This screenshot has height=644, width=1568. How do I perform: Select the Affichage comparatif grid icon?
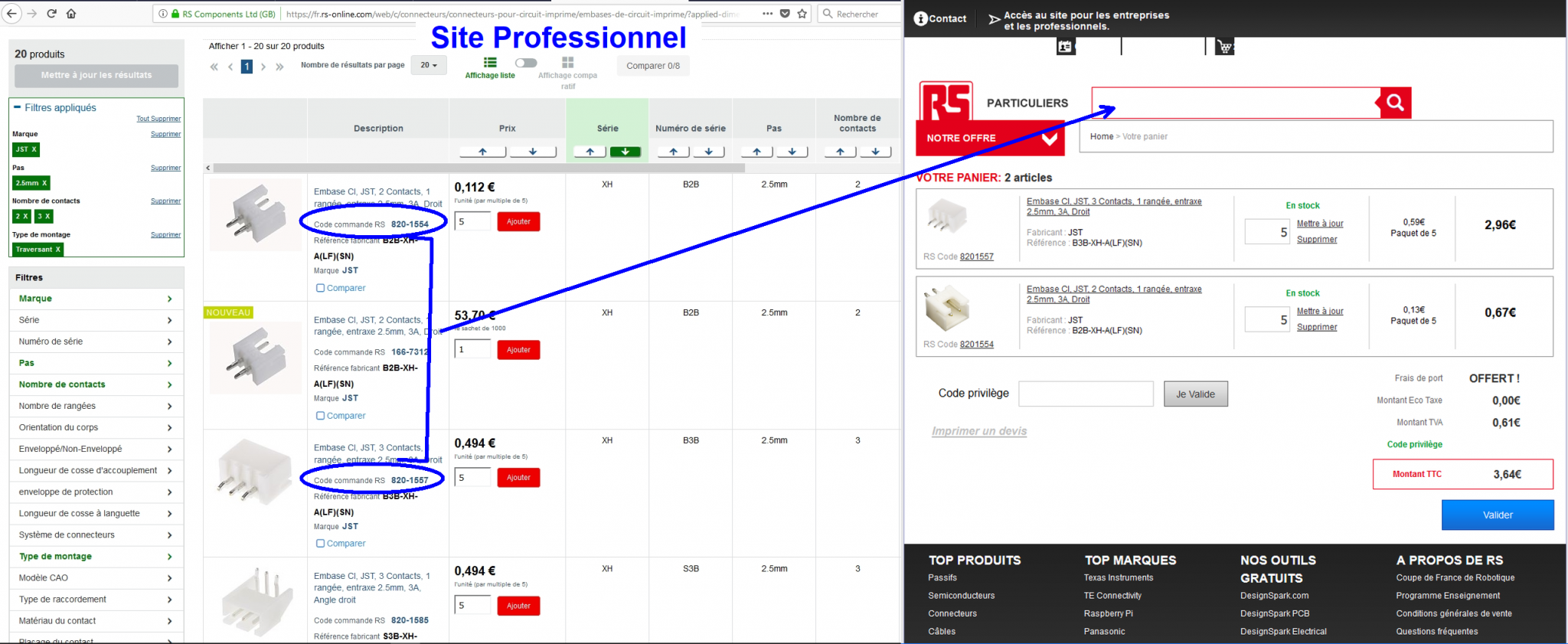click(567, 63)
